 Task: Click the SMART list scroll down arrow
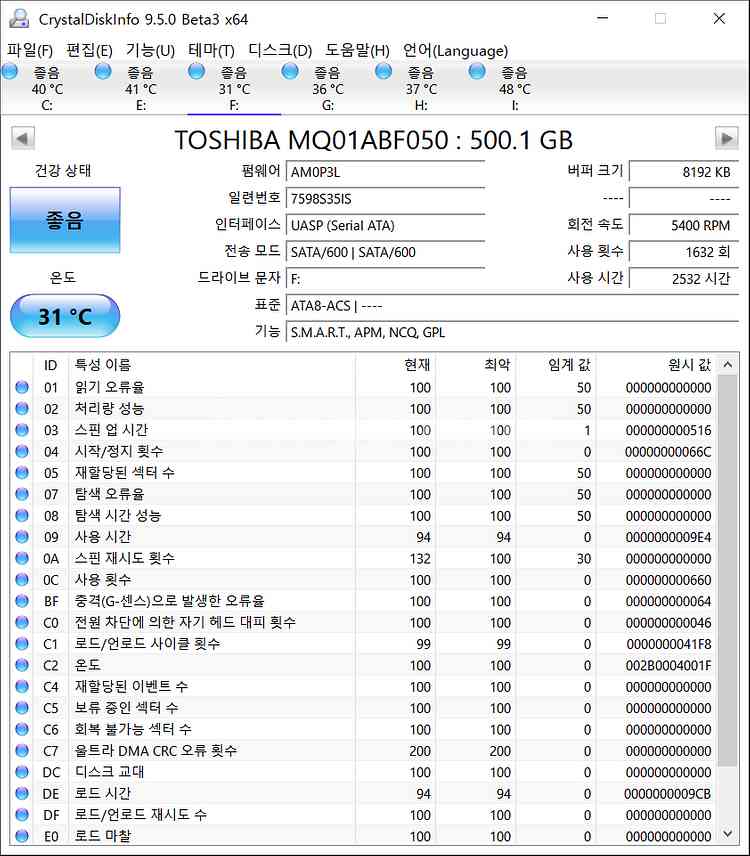point(728,834)
